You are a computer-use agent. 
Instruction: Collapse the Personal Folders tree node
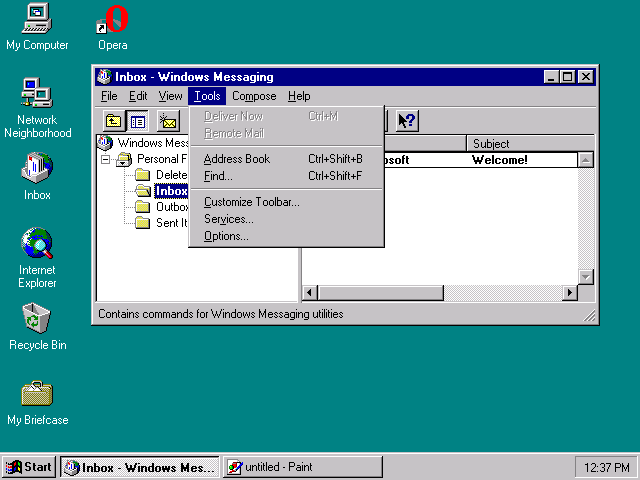[x=106, y=159]
